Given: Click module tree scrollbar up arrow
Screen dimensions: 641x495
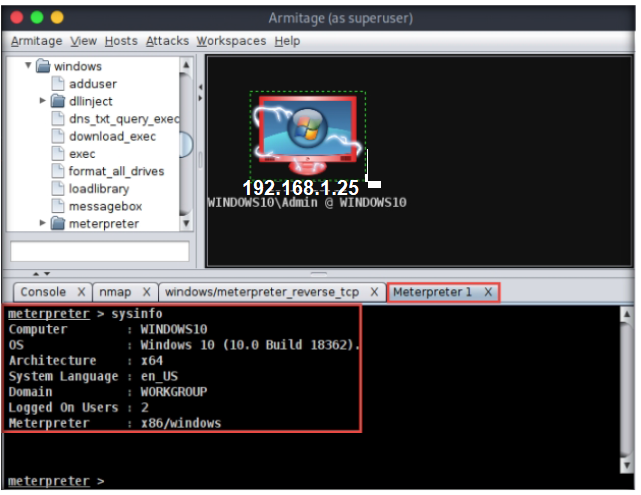Looking at the screenshot, I should (x=186, y=65).
